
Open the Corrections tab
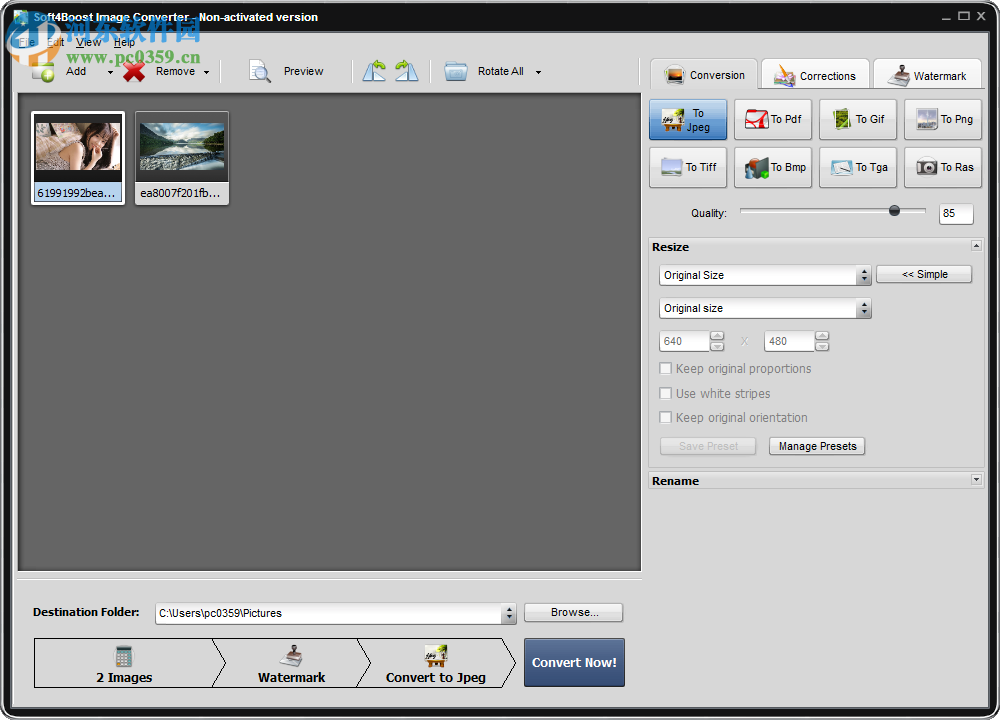tap(814, 74)
